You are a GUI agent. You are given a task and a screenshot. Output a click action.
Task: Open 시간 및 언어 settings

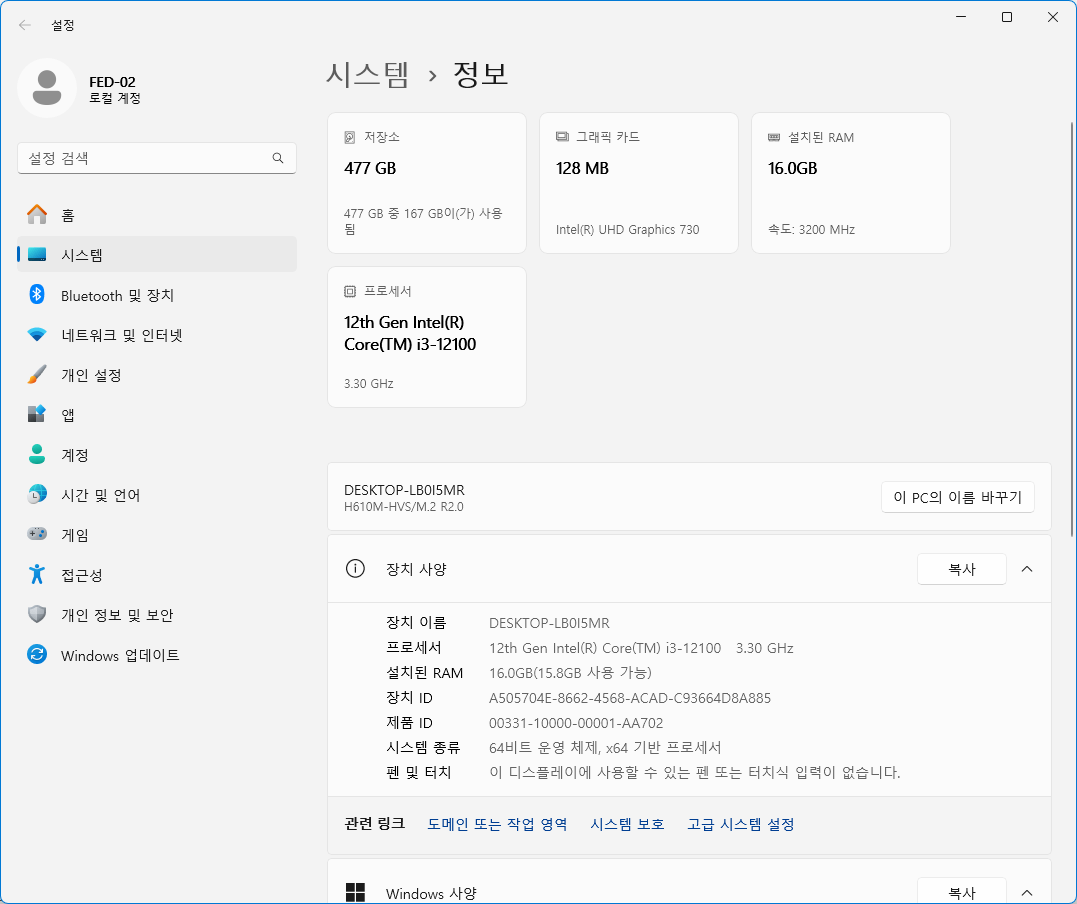pyautogui.click(x=157, y=494)
